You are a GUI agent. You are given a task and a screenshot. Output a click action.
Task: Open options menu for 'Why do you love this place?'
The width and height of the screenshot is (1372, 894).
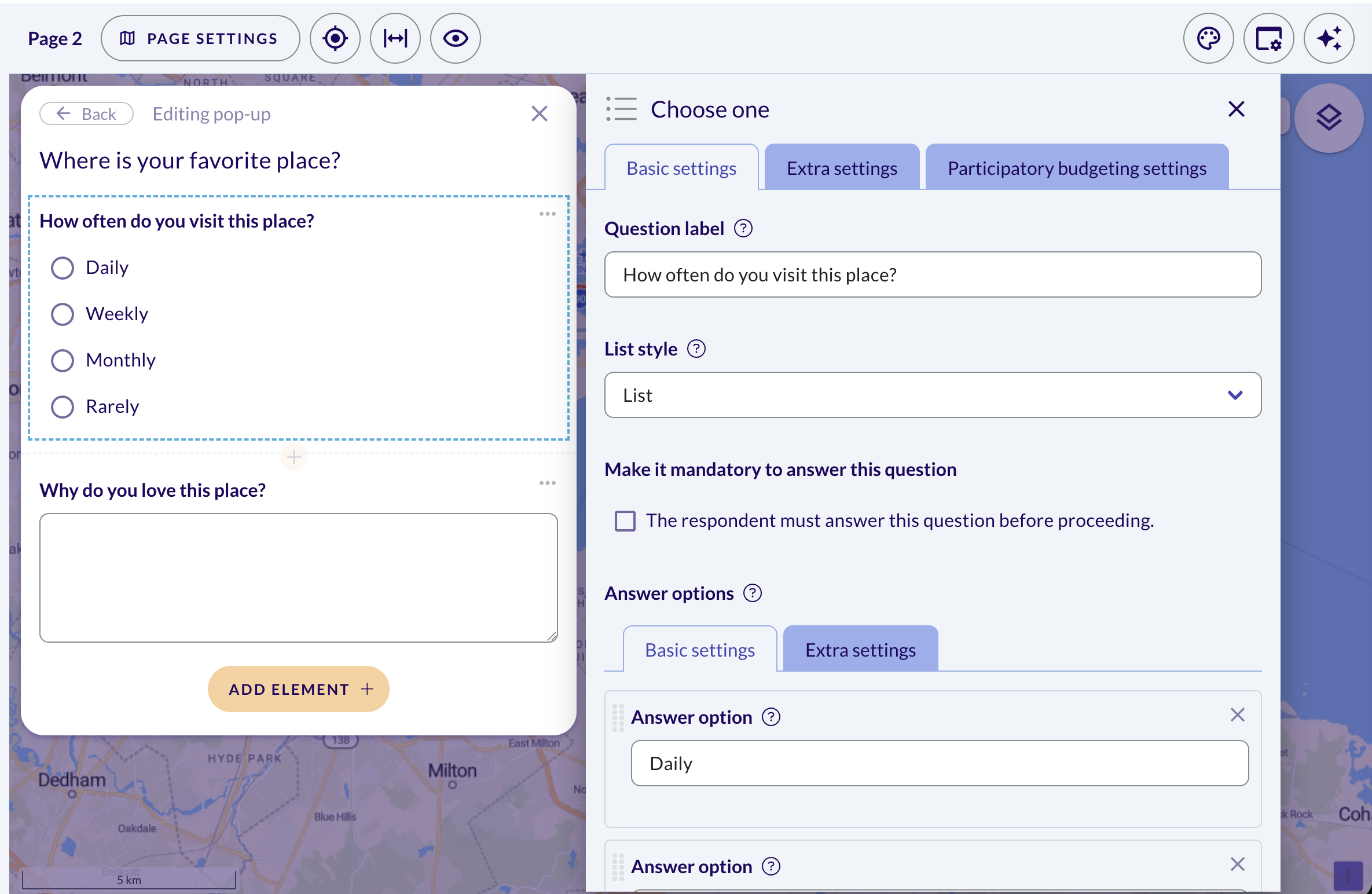pyautogui.click(x=547, y=483)
